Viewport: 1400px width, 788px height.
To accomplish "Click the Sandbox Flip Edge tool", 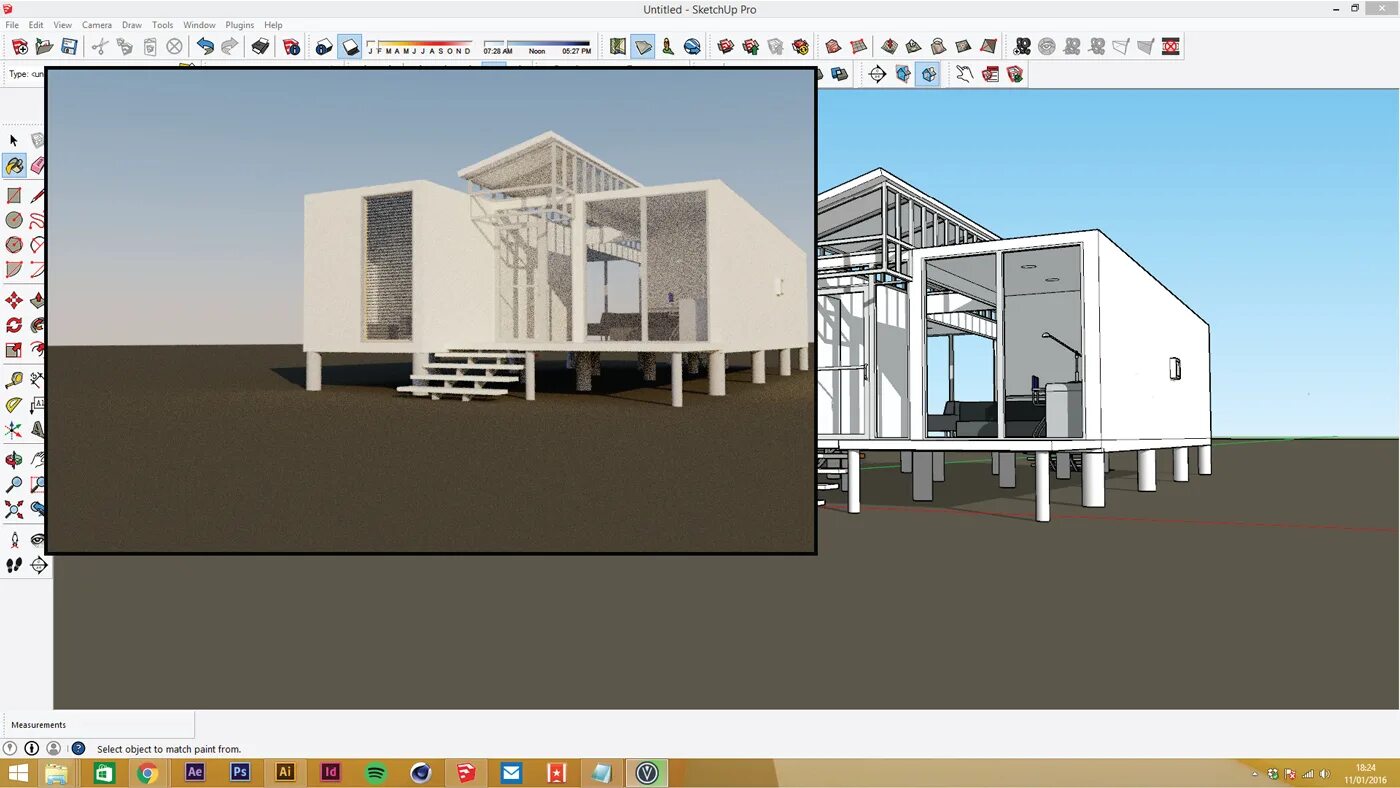I will (x=988, y=46).
